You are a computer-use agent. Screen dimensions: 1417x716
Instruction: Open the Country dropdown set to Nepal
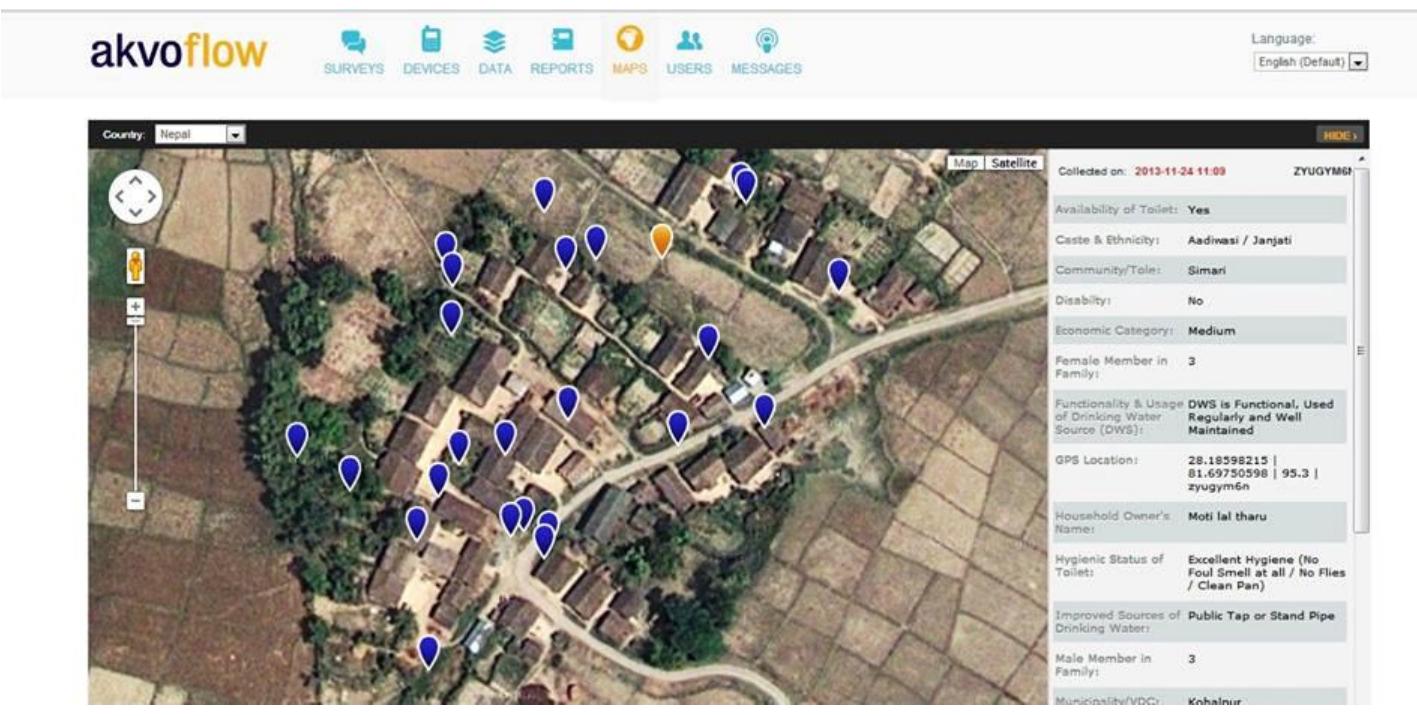point(200,134)
